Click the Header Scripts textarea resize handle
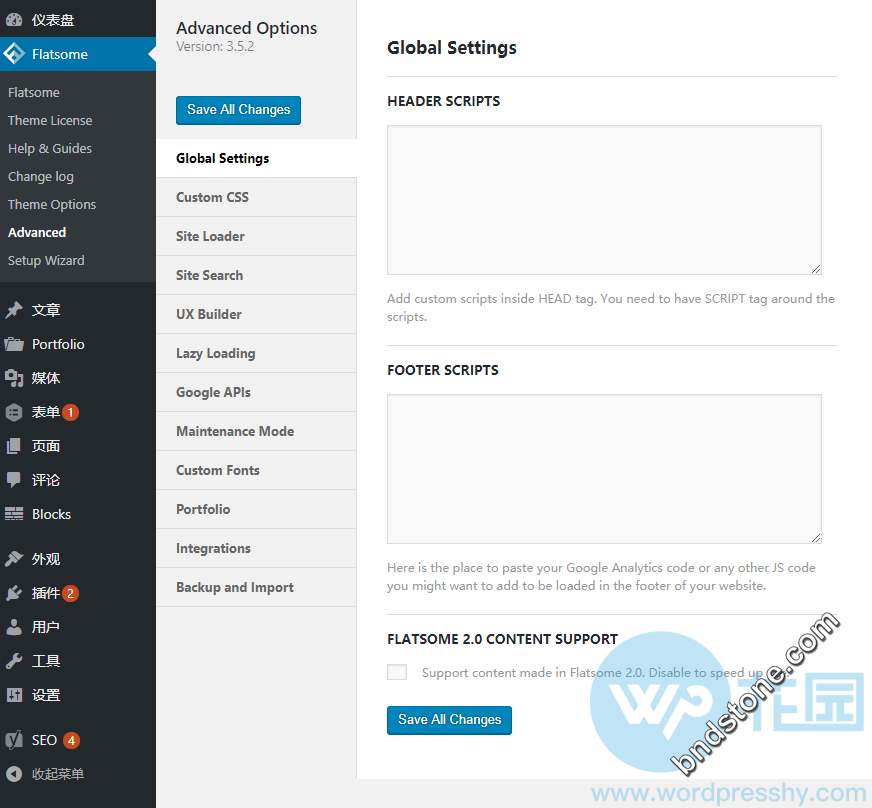Image resolution: width=872 pixels, height=808 pixels. [816, 269]
